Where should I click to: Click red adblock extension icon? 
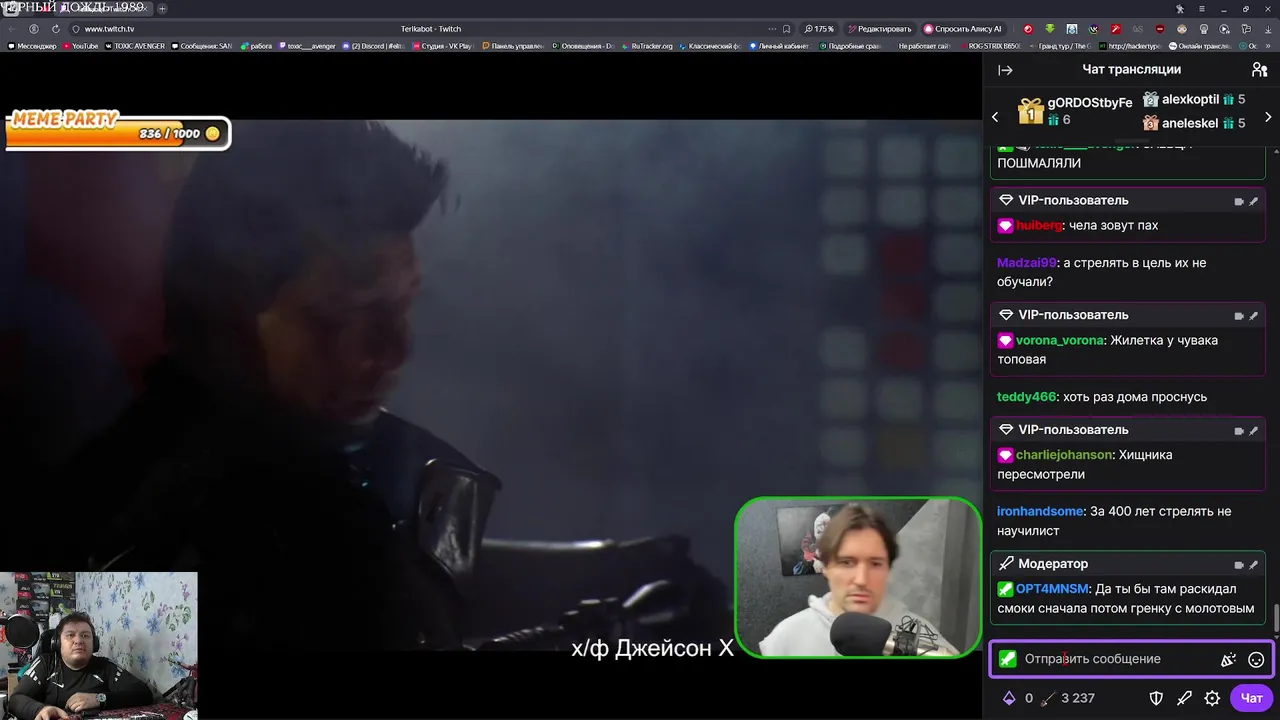point(1160,29)
